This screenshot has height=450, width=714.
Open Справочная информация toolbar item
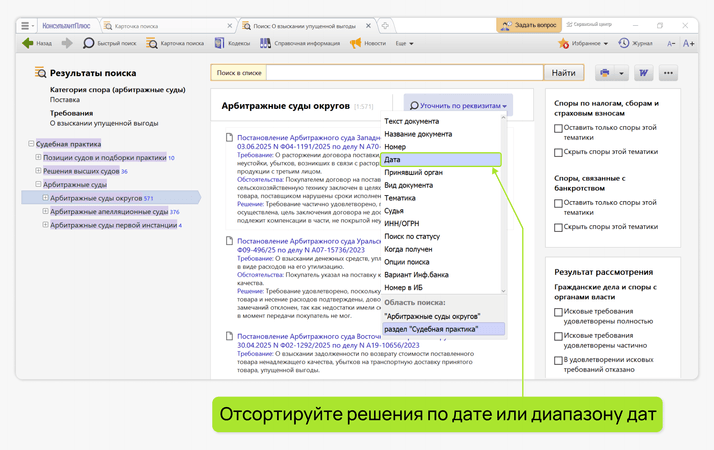coord(300,43)
